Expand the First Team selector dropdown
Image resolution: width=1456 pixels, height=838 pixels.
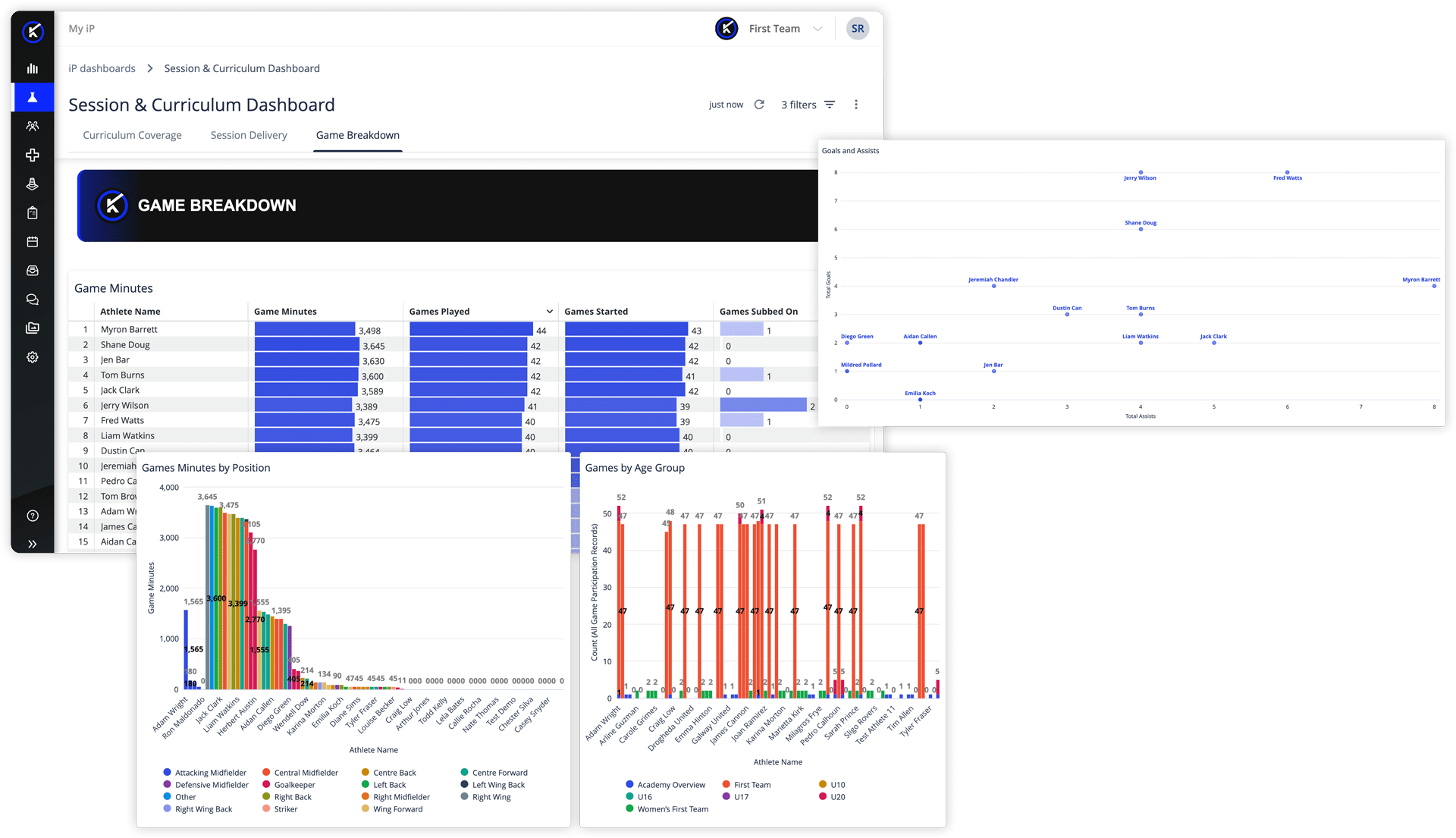[x=817, y=29]
